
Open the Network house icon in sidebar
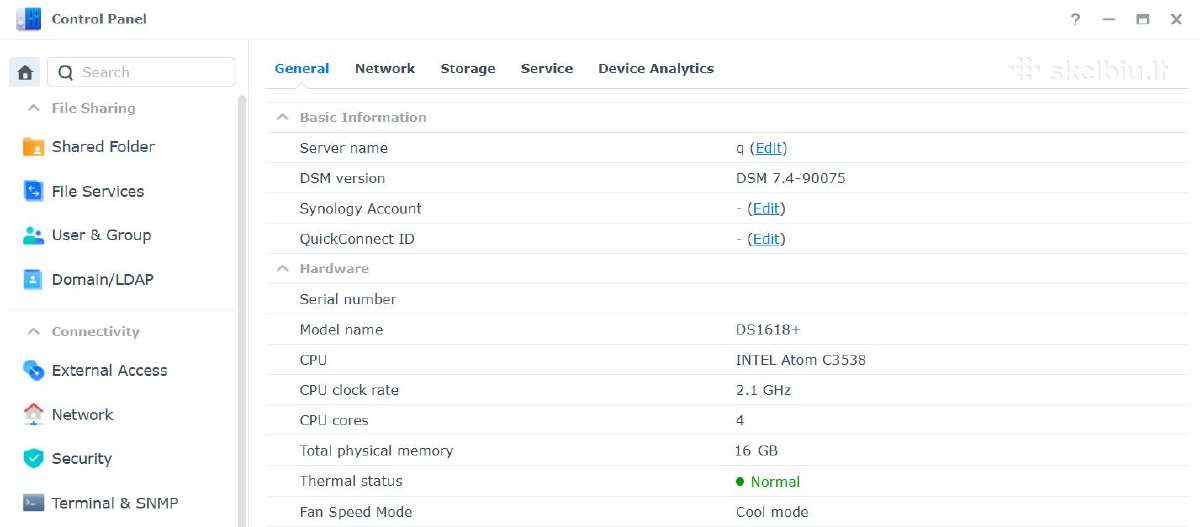[33, 414]
